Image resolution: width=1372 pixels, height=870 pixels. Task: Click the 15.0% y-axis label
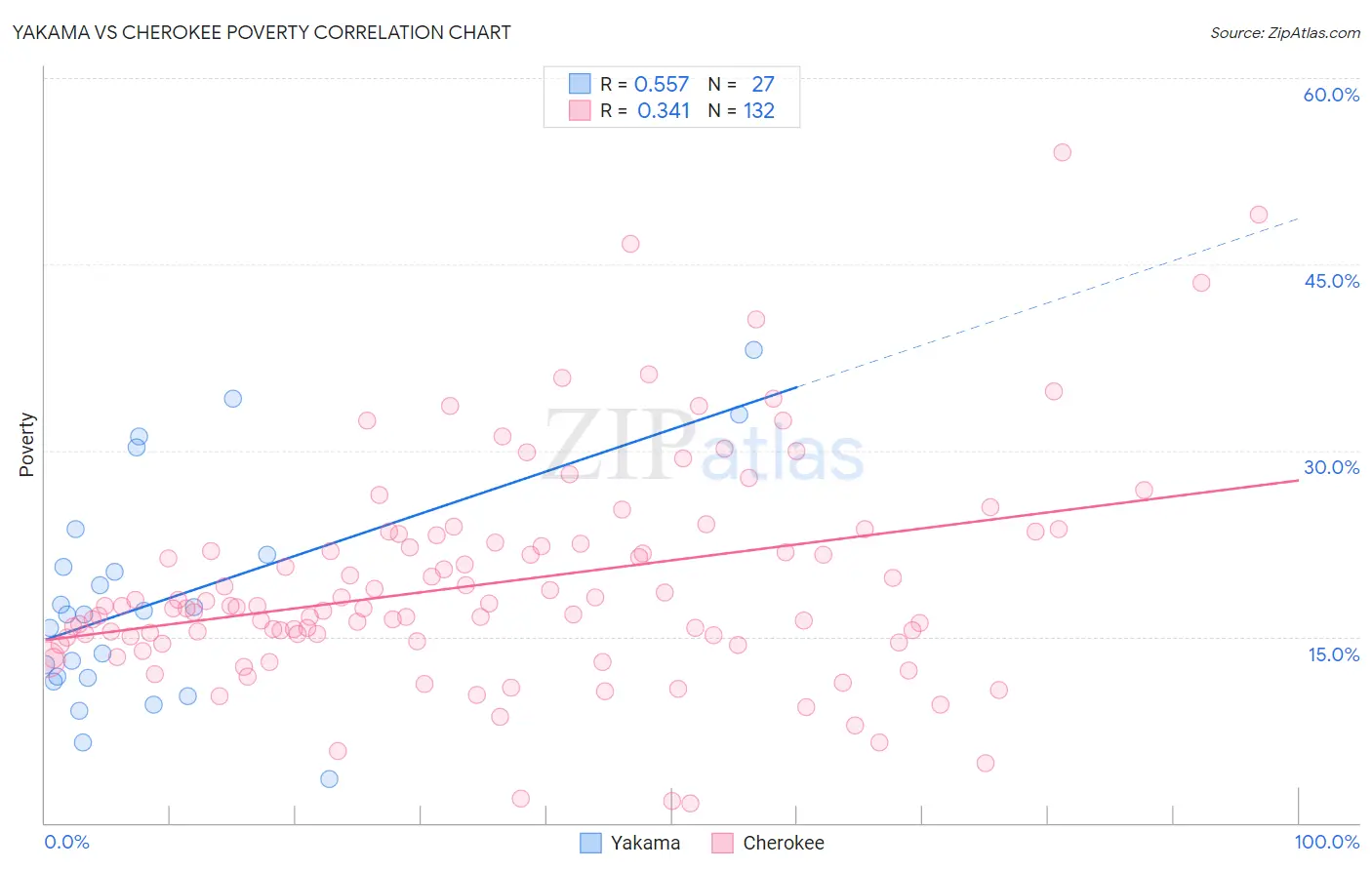(x=1333, y=654)
